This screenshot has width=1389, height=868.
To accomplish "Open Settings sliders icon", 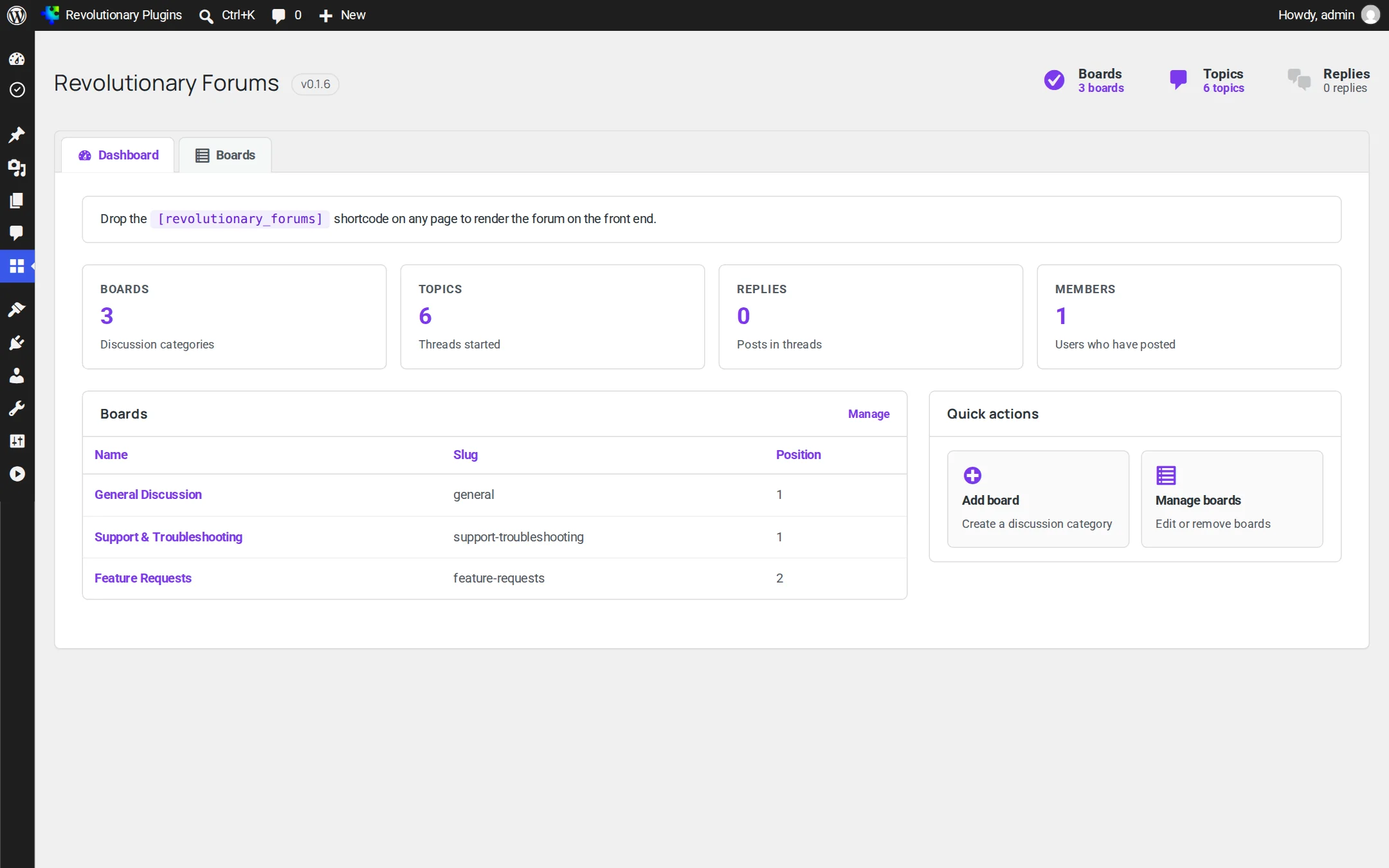I will click(17, 441).
